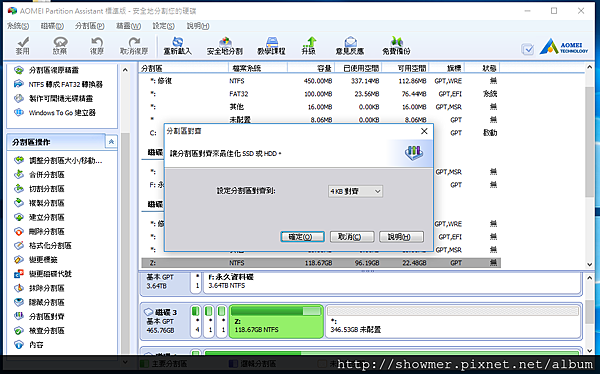The width and height of the screenshot is (600, 374).
Task: Open the 磁碟(D) menu
Action: coord(52,26)
